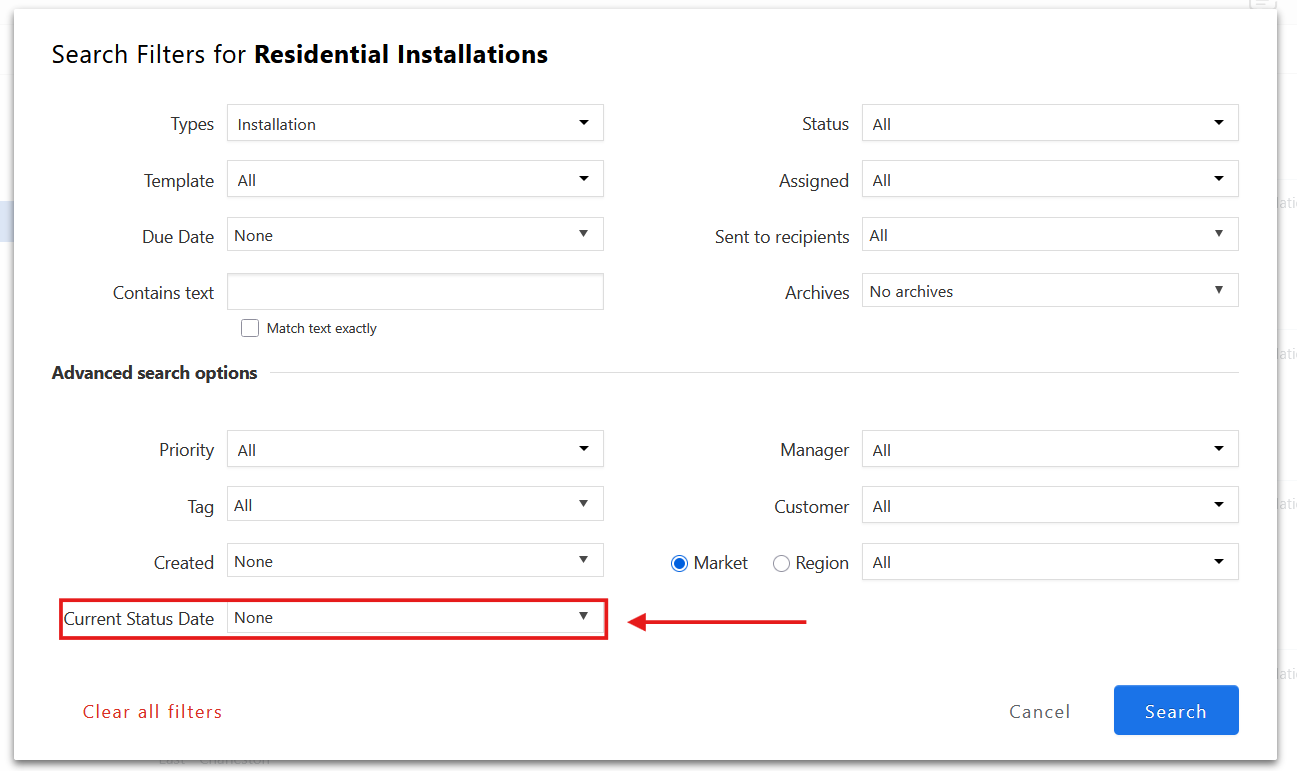This screenshot has width=1297, height=771.
Task: Select the Market radio button
Action: tap(680, 563)
